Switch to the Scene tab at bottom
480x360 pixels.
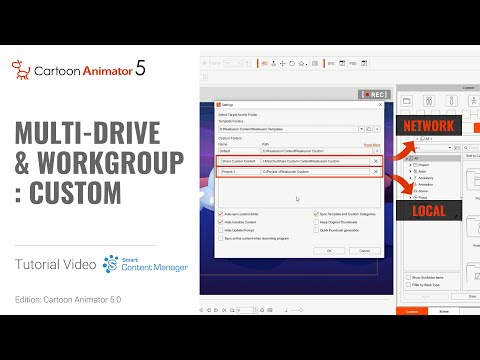[x=444, y=312]
